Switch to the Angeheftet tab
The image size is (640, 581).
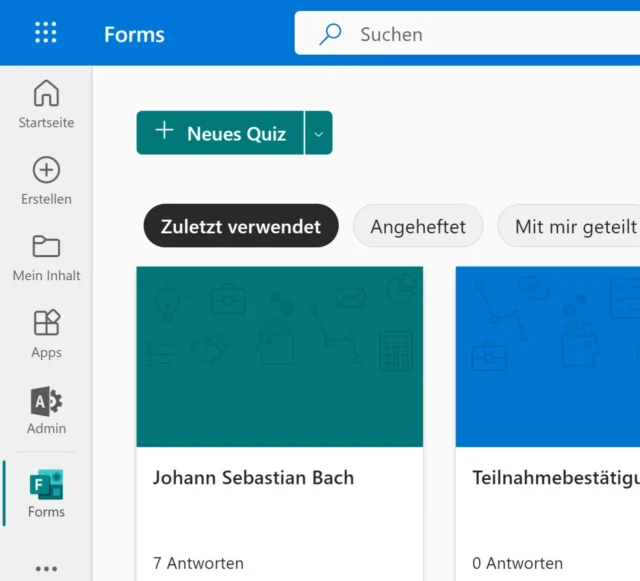point(418,227)
